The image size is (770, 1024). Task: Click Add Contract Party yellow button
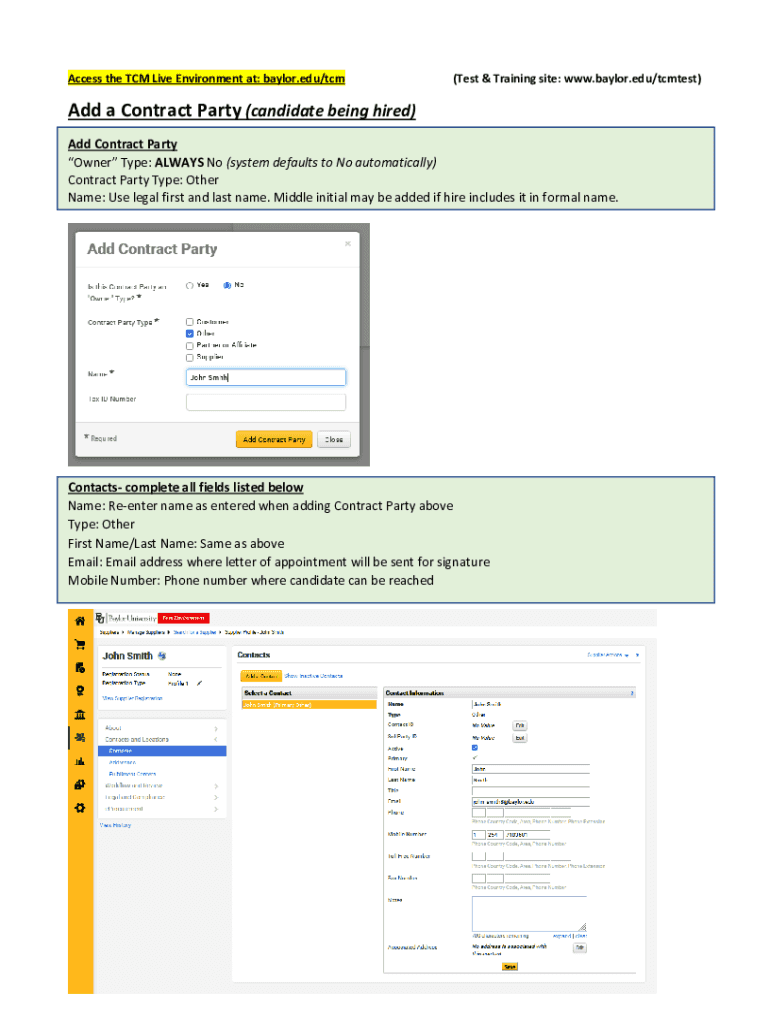coord(274,440)
